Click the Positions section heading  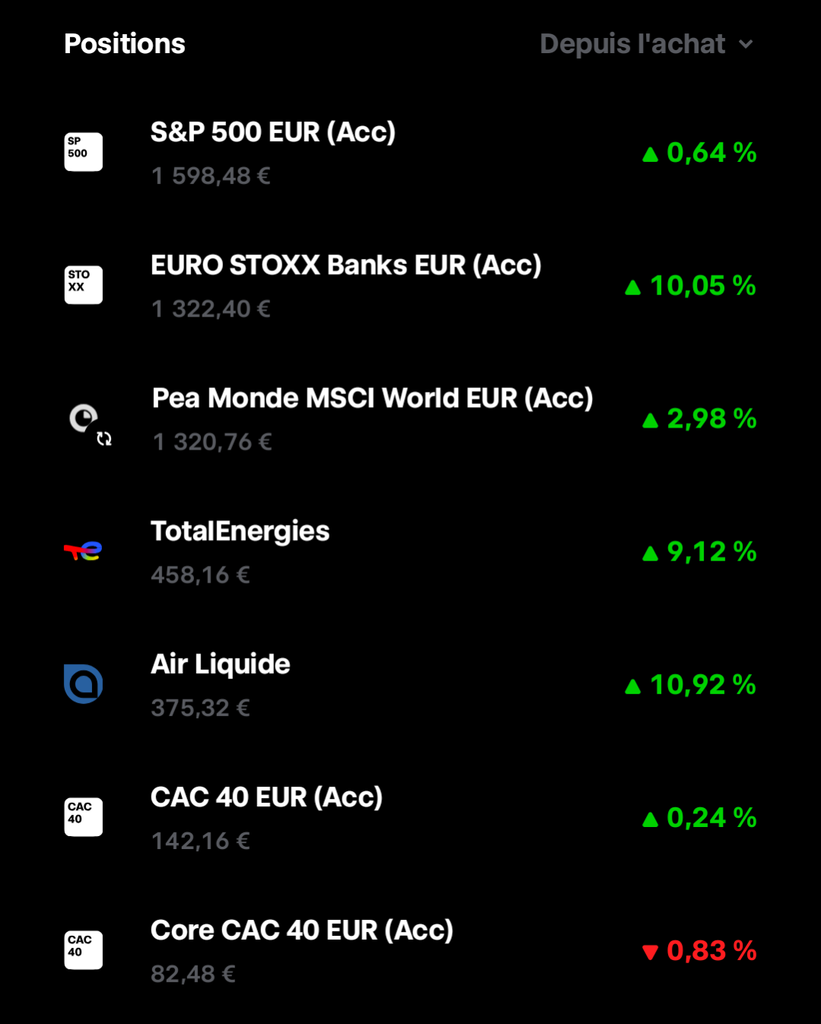point(125,44)
